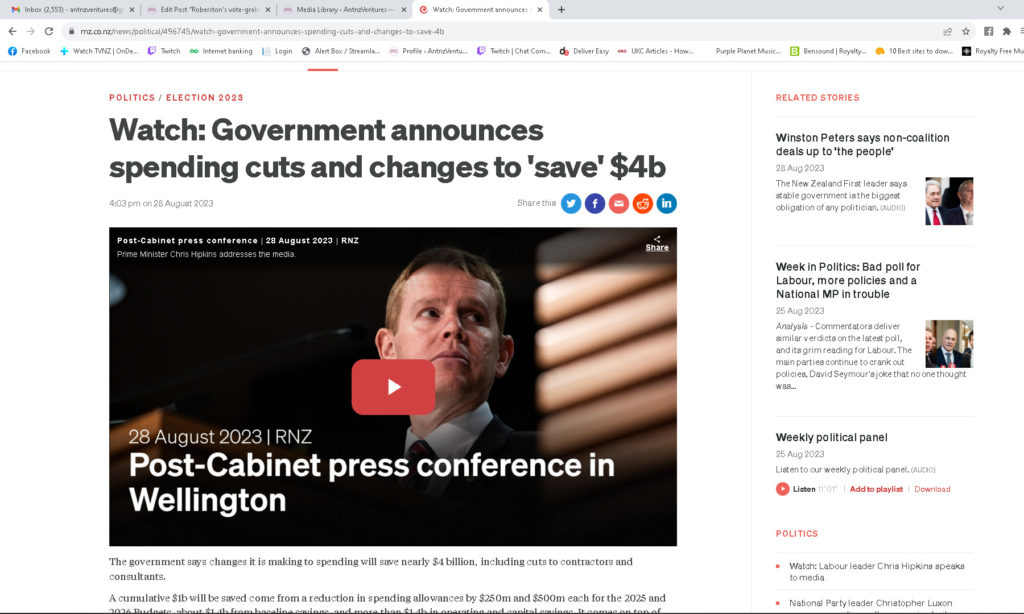The image size is (1024, 614).
Task: Share article on Facebook
Action: (x=595, y=204)
